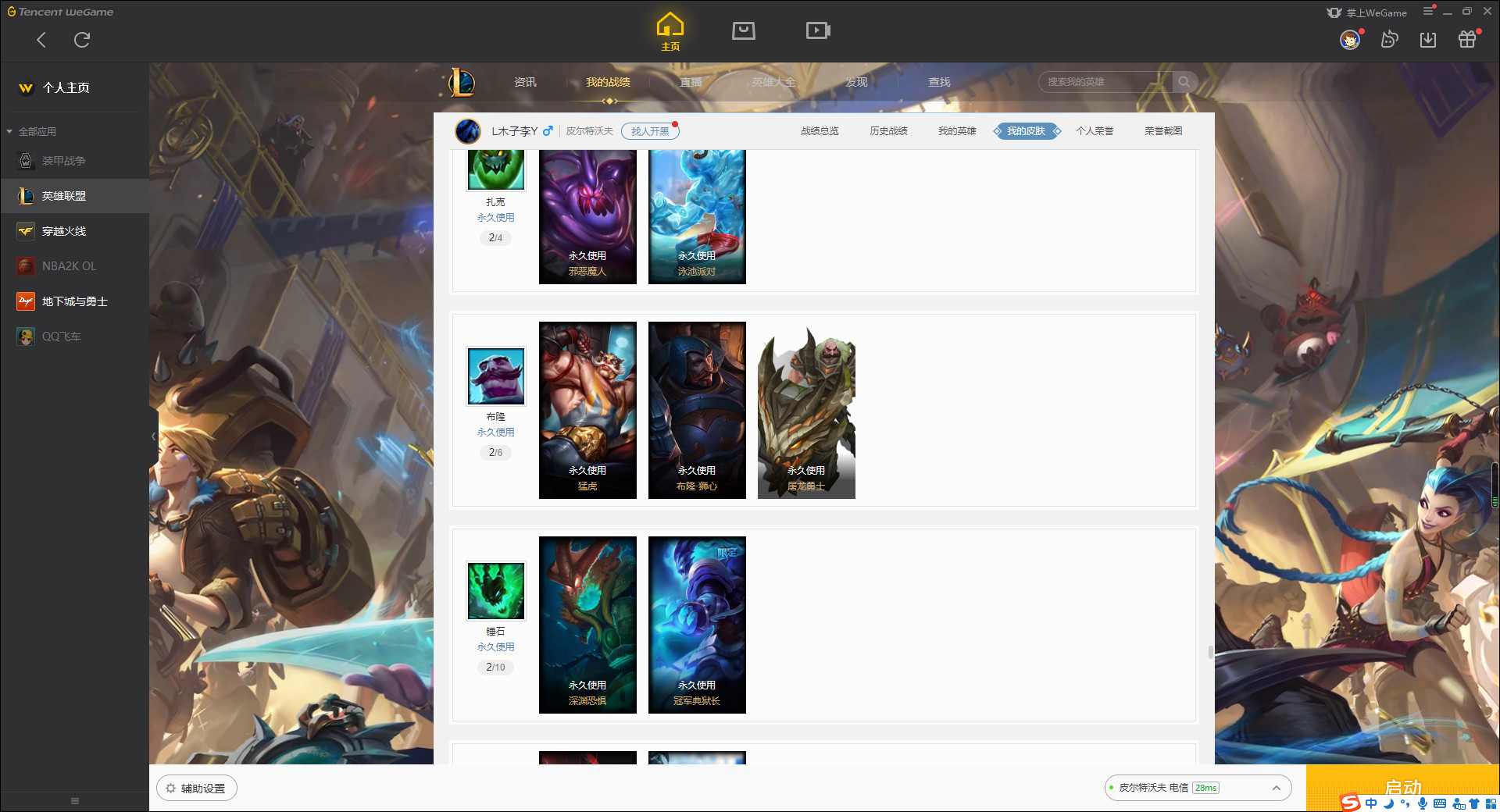Click the Sogou input method S icon
This screenshot has height=812, width=1500.
tap(1349, 803)
